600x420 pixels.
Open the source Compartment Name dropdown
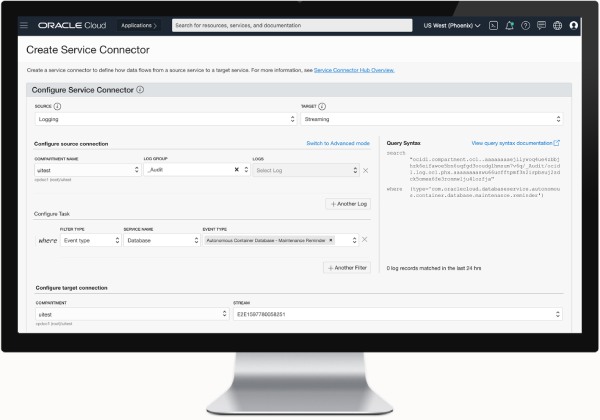click(x=88, y=170)
